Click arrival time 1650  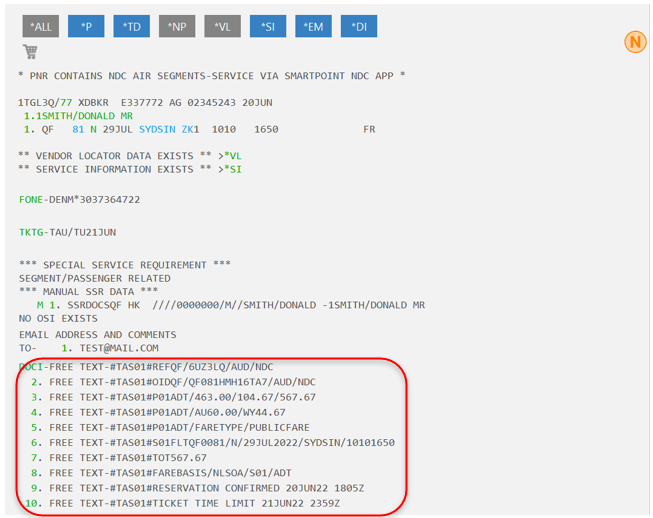click(x=266, y=129)
